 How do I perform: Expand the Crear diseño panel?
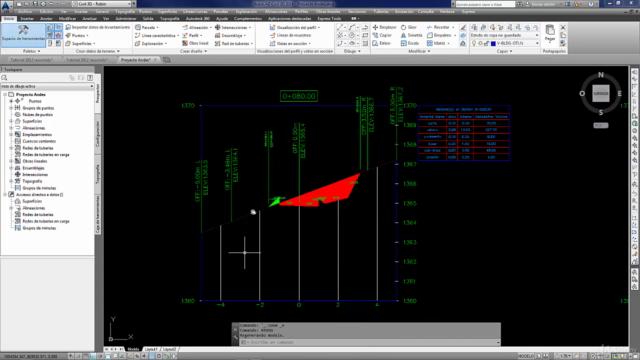pos(193,51)
